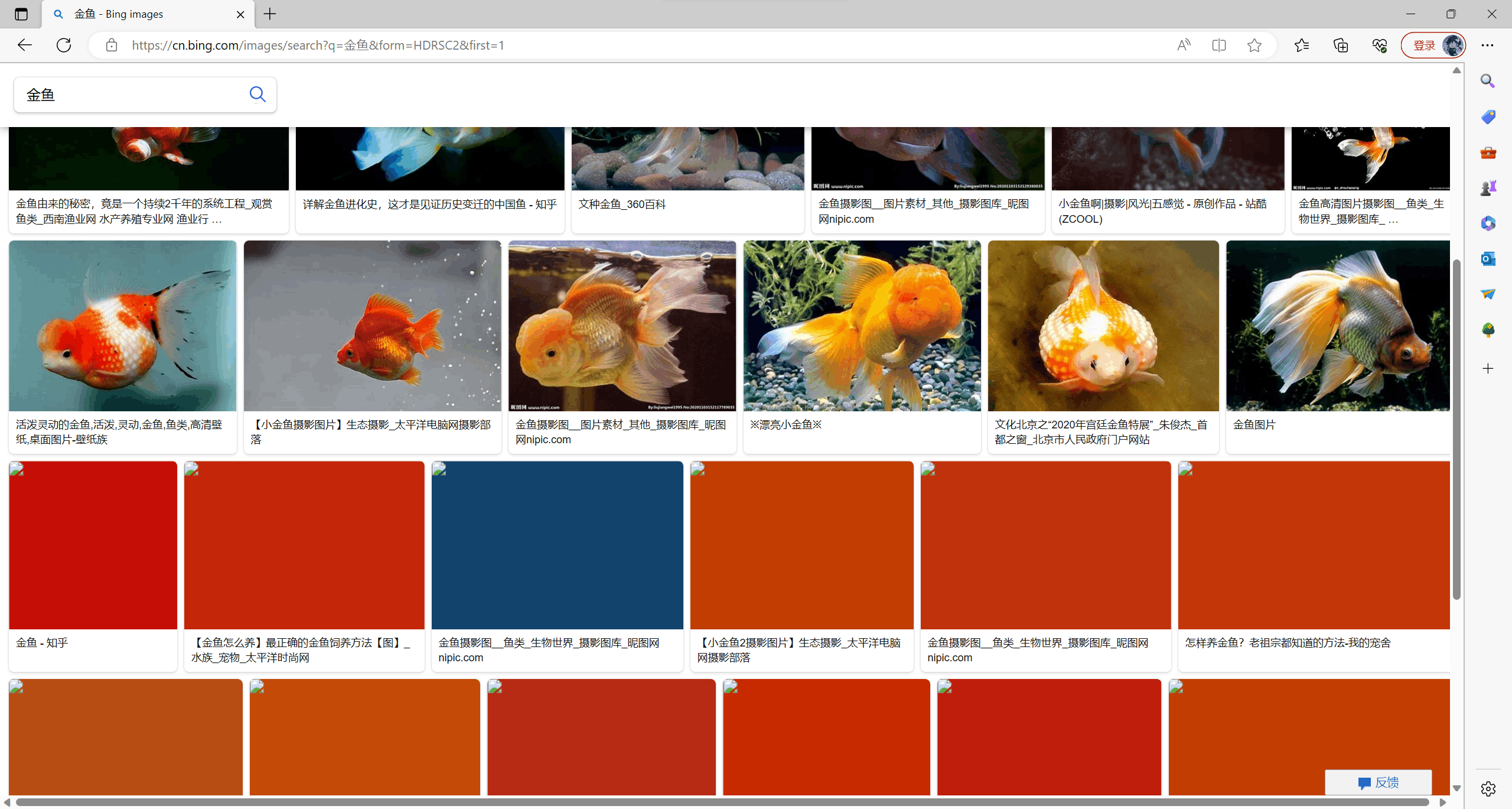Click the horizontal scrollbar at bottom
Viewport: 1512px width, 809px height.
(722, 802)
